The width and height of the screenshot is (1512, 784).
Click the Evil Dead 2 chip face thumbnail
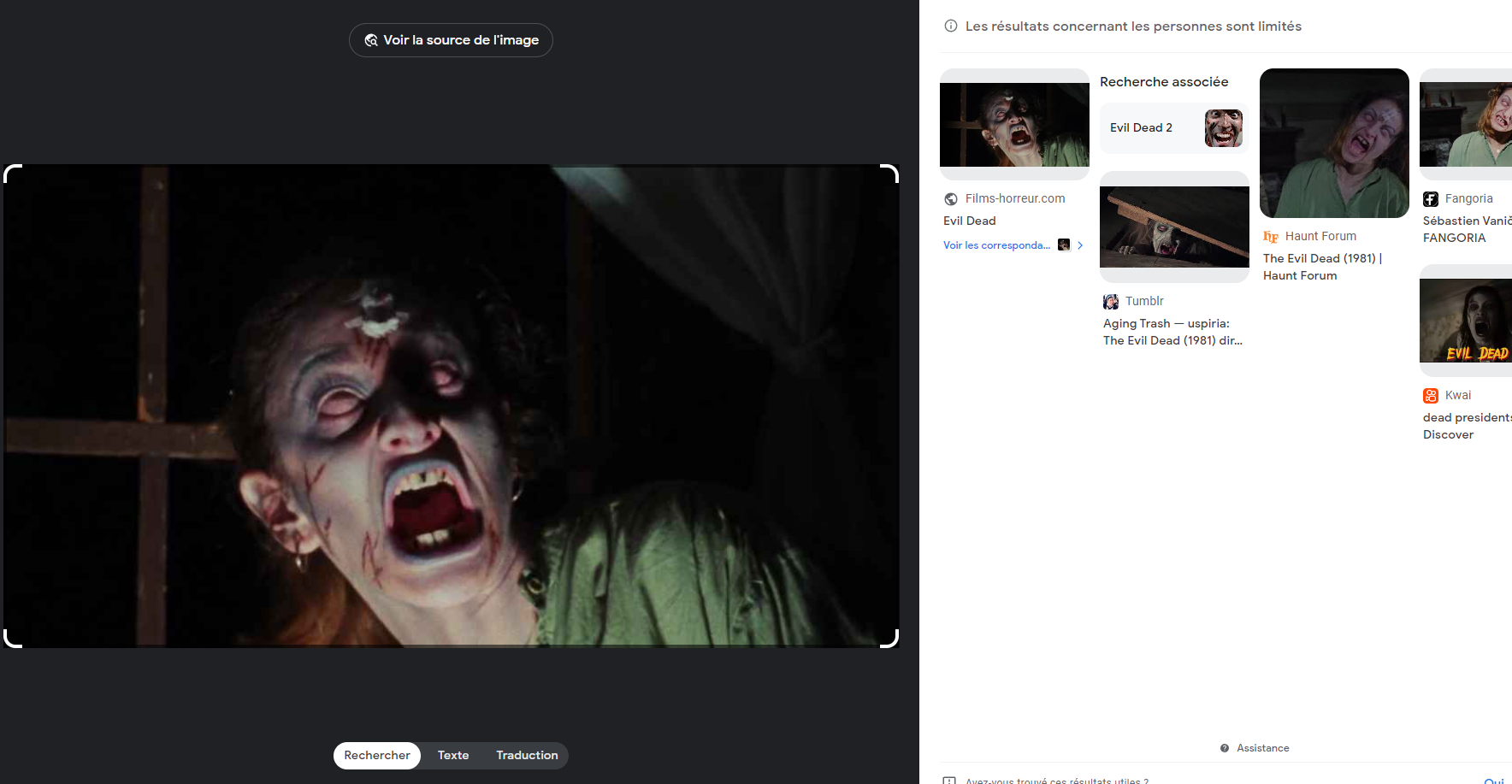coord(1224,128)
